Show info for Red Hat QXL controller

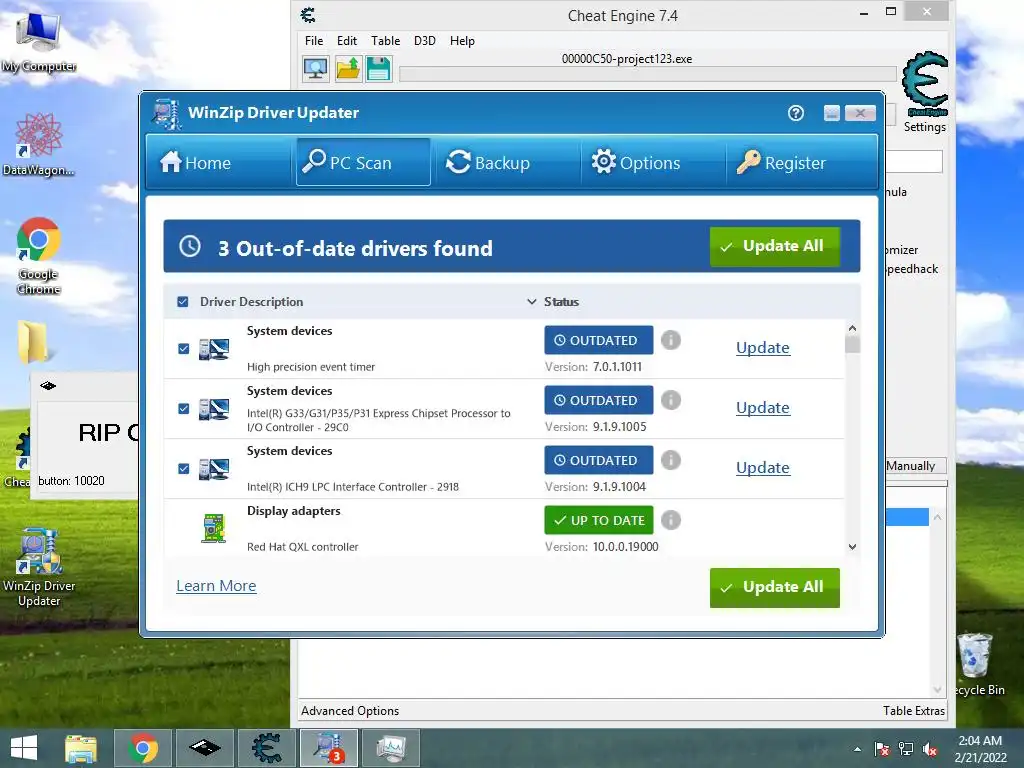(671, 520)
